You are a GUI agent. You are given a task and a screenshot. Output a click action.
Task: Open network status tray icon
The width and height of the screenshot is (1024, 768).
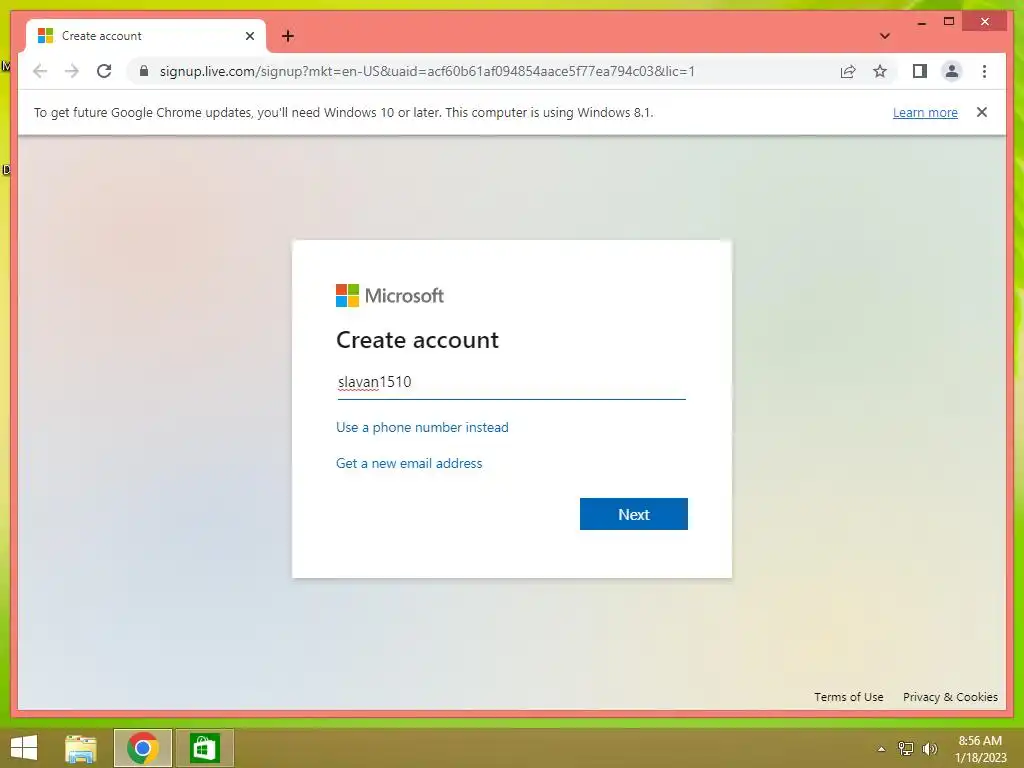[x=905, y=748]
